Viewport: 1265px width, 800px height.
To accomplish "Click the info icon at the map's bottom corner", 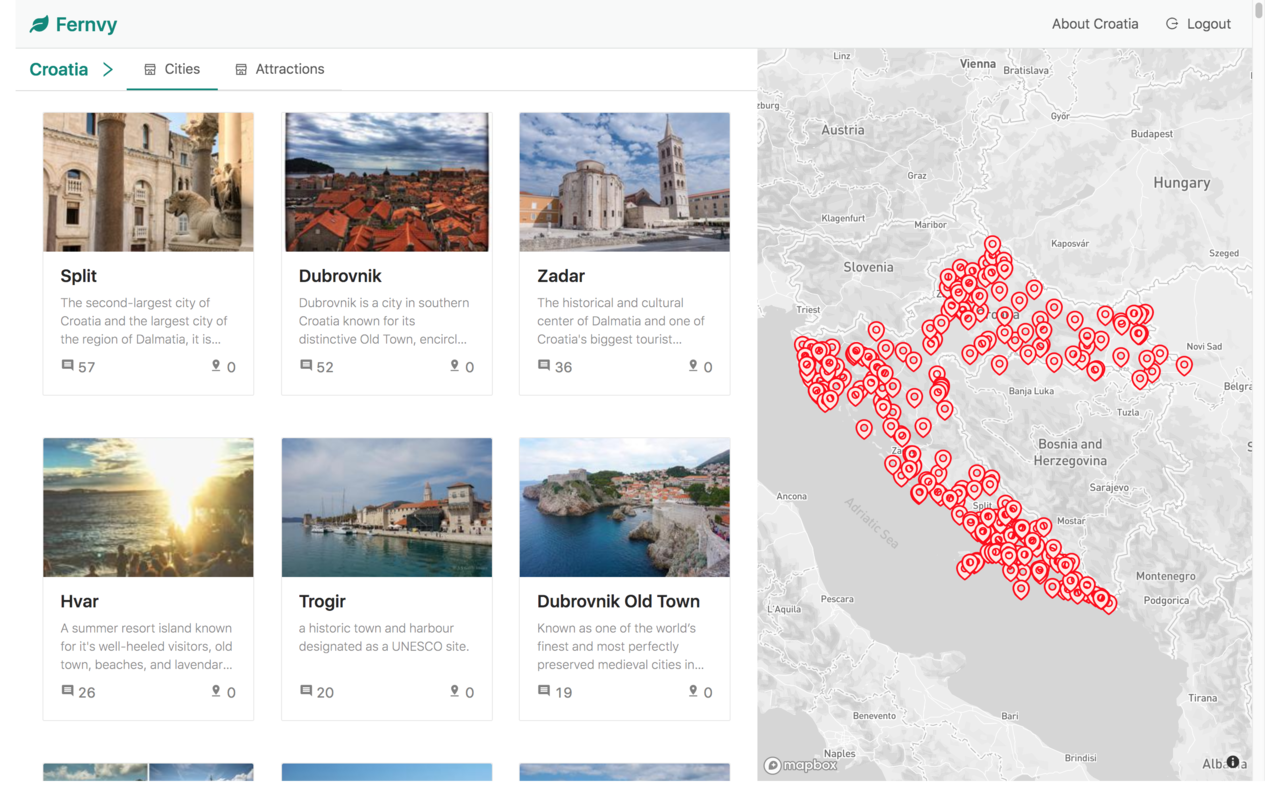I will coord(1231,762).
